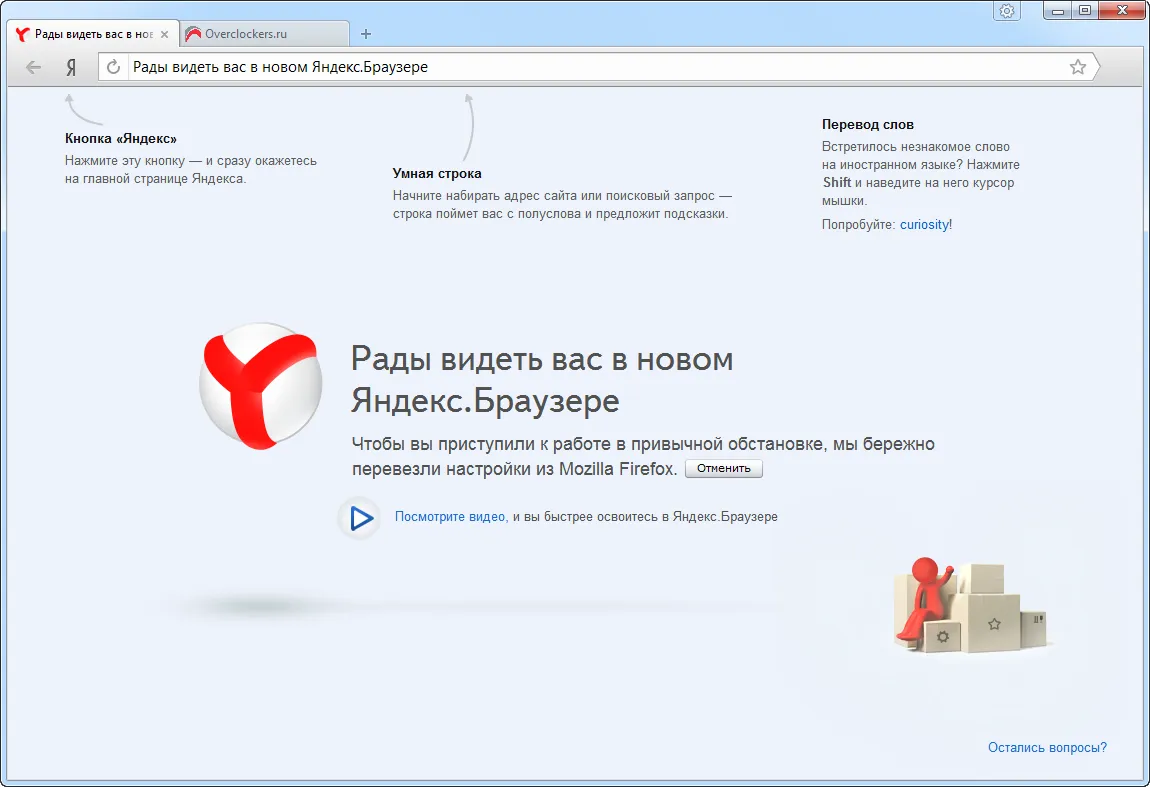Click the 'Умная строка' heading
The height and width of the screenshot is (787, 1150).
point(437,174)
